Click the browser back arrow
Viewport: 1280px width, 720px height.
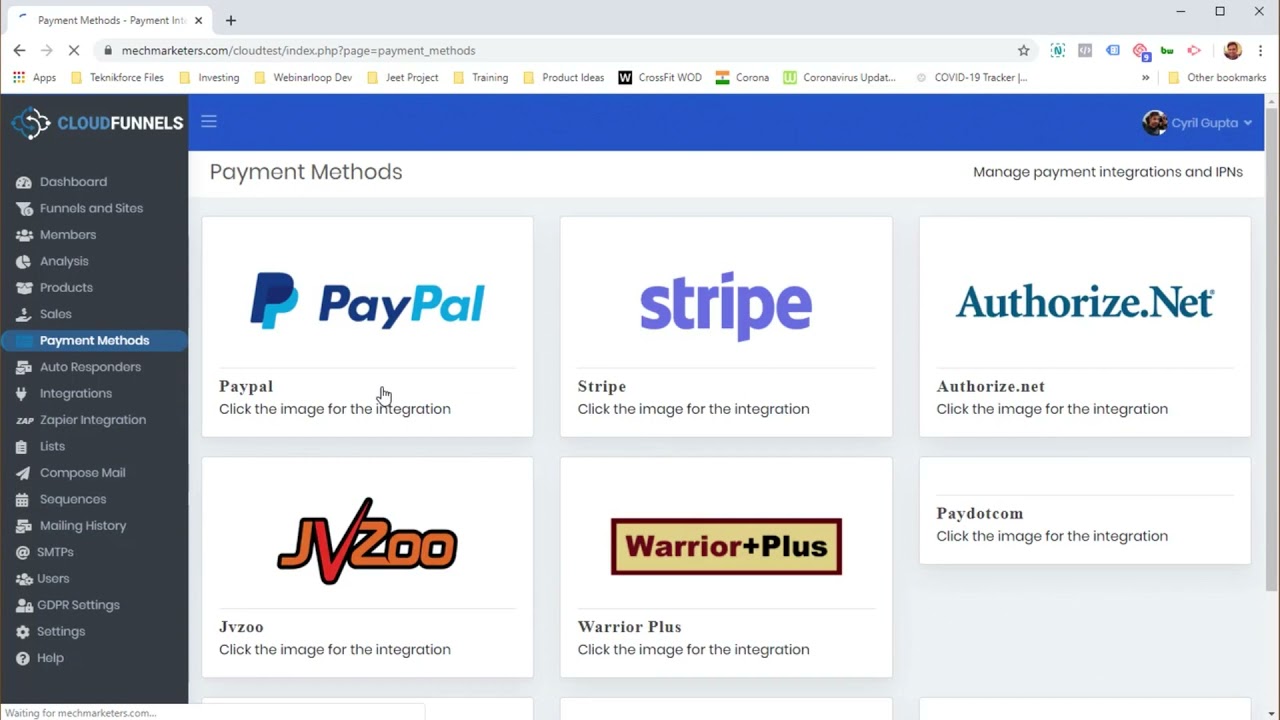[19, 50]
